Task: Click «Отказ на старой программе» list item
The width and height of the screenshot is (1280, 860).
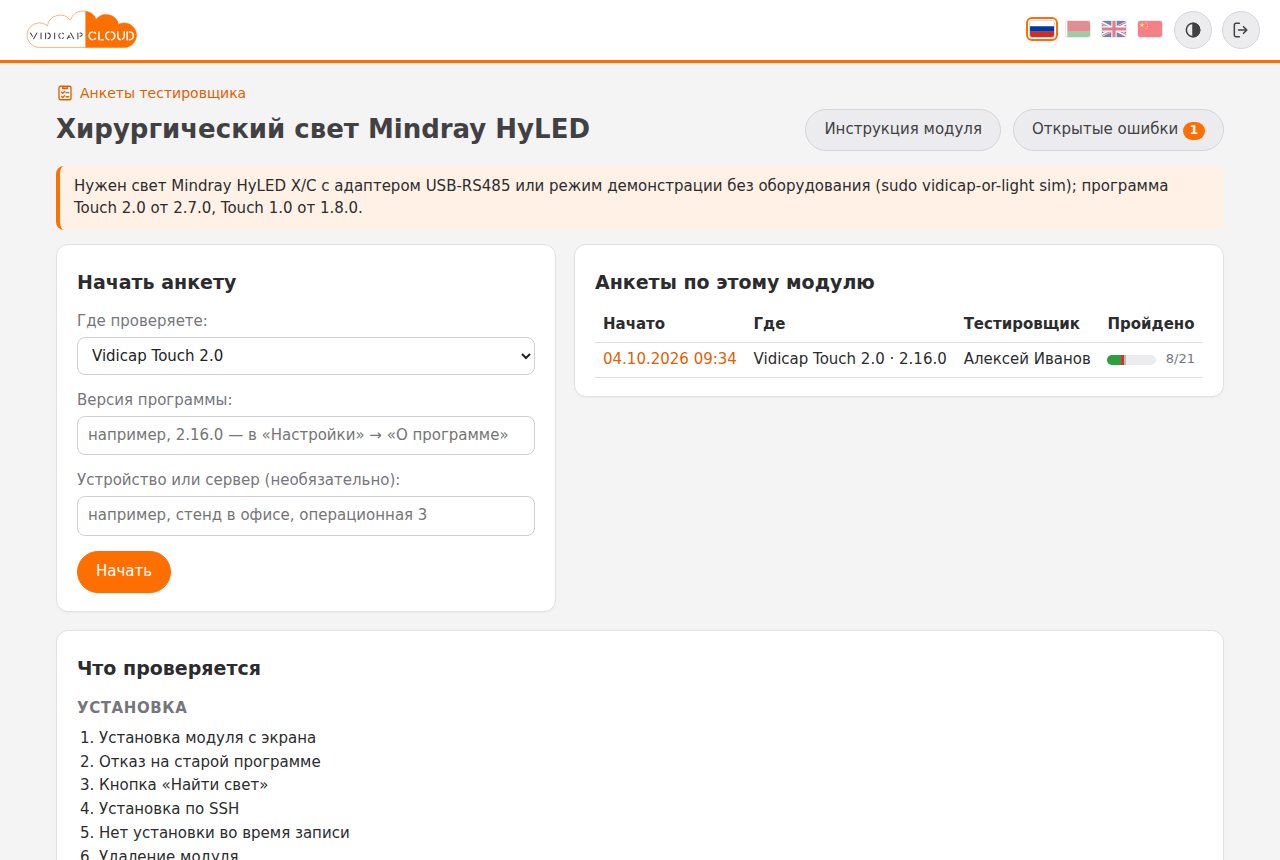Action: (x=210, y=762)
